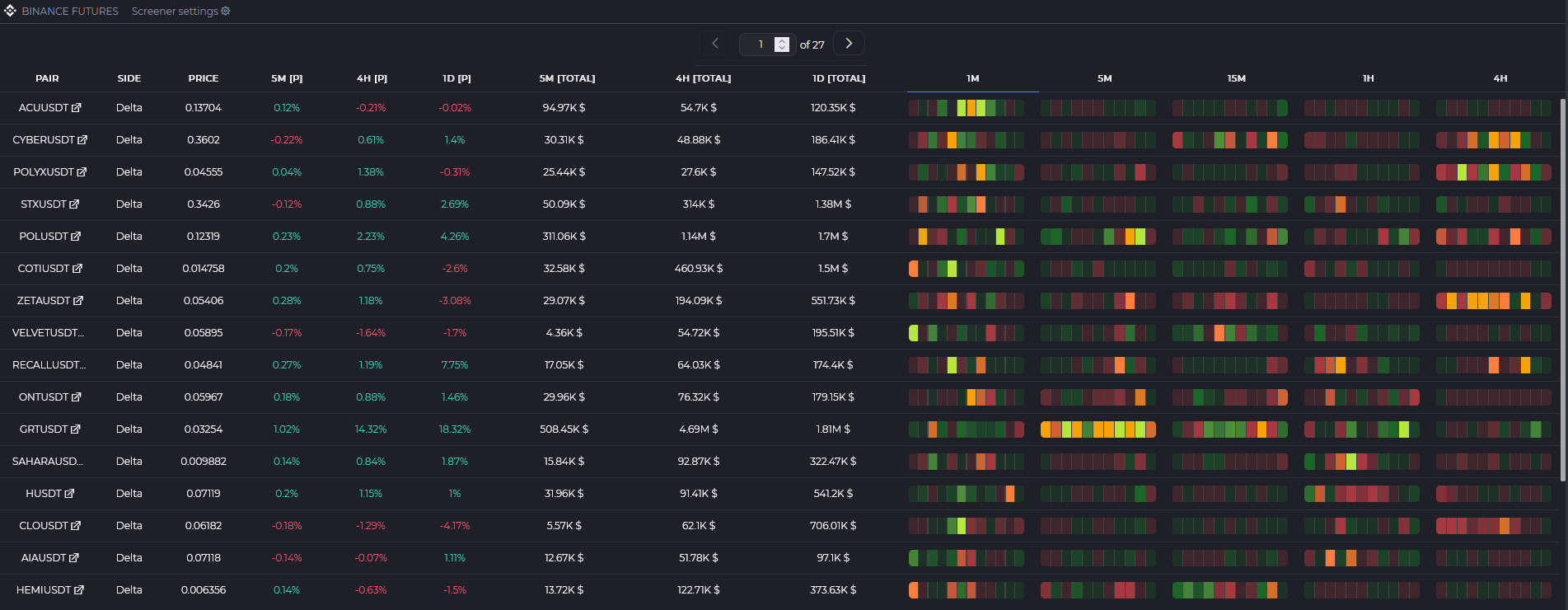Click the GRTUSDT 1D total 1.81M $
This screenshot has height=610, width=1568.
pyautogui.click(x=833, y=429)
